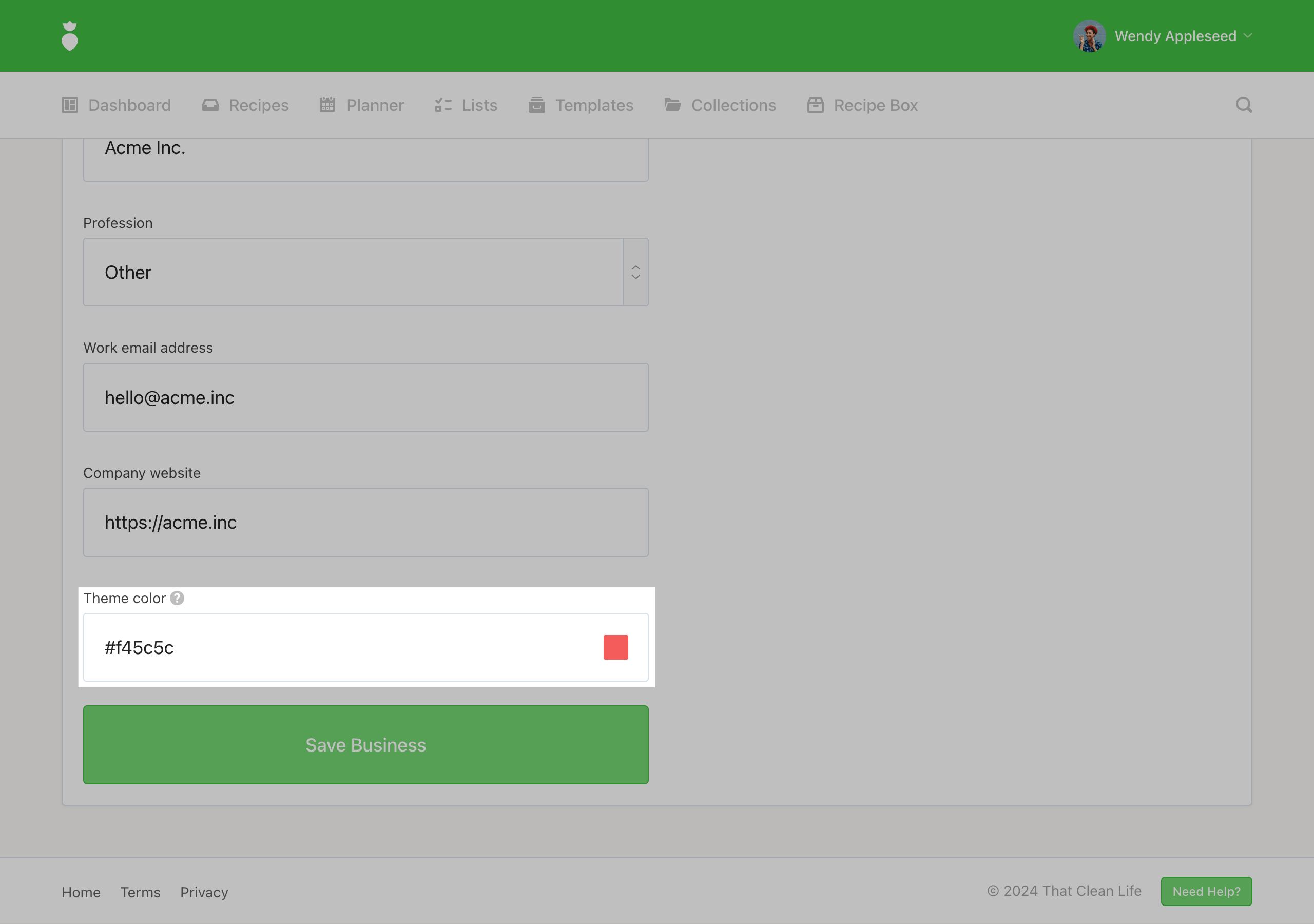Open the Collections menu item
Viewport: 1314px width, 924px height.
pos(733,105)
